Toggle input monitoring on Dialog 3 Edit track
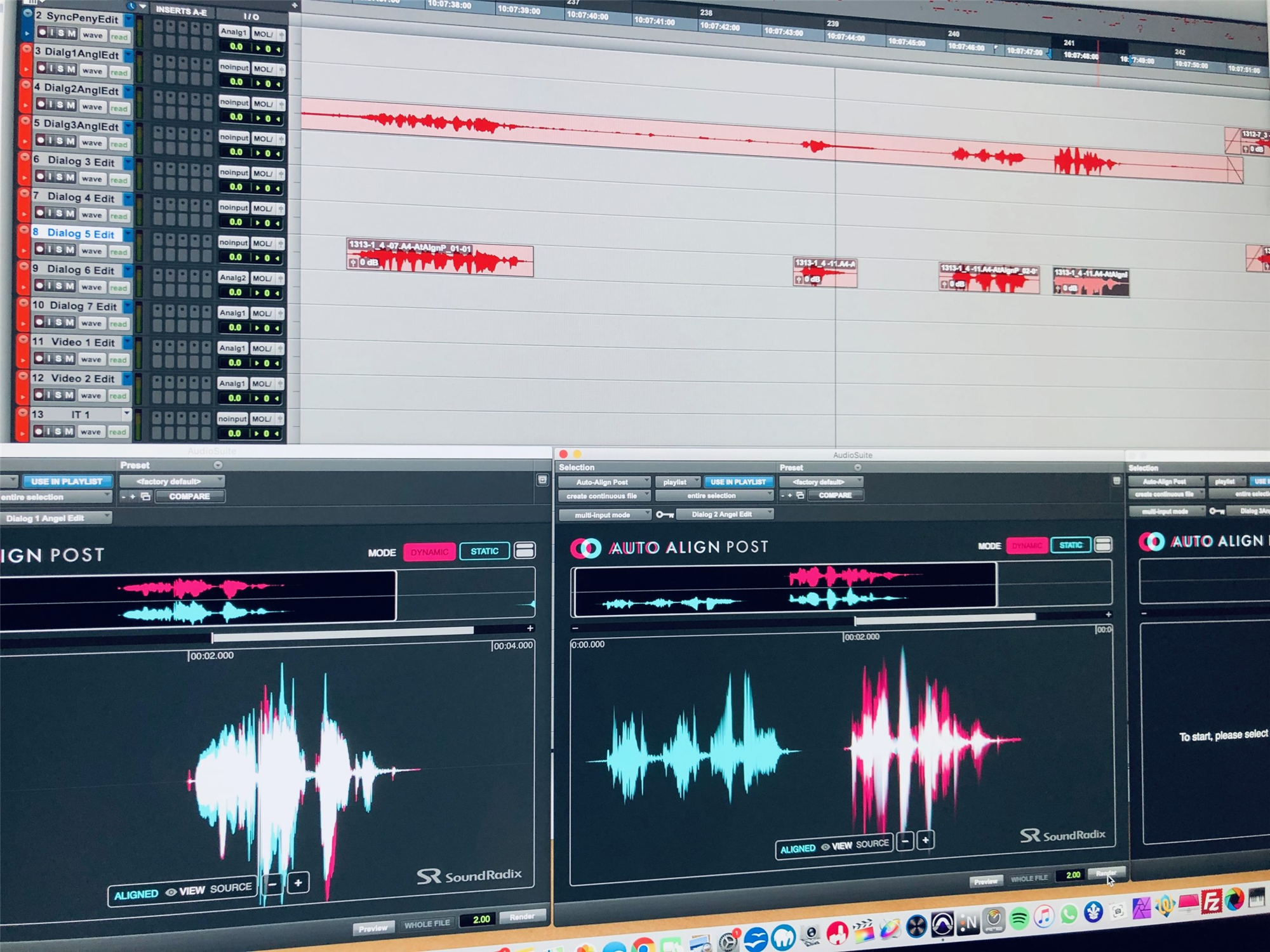1270x952 pixels. click(50, 176)
